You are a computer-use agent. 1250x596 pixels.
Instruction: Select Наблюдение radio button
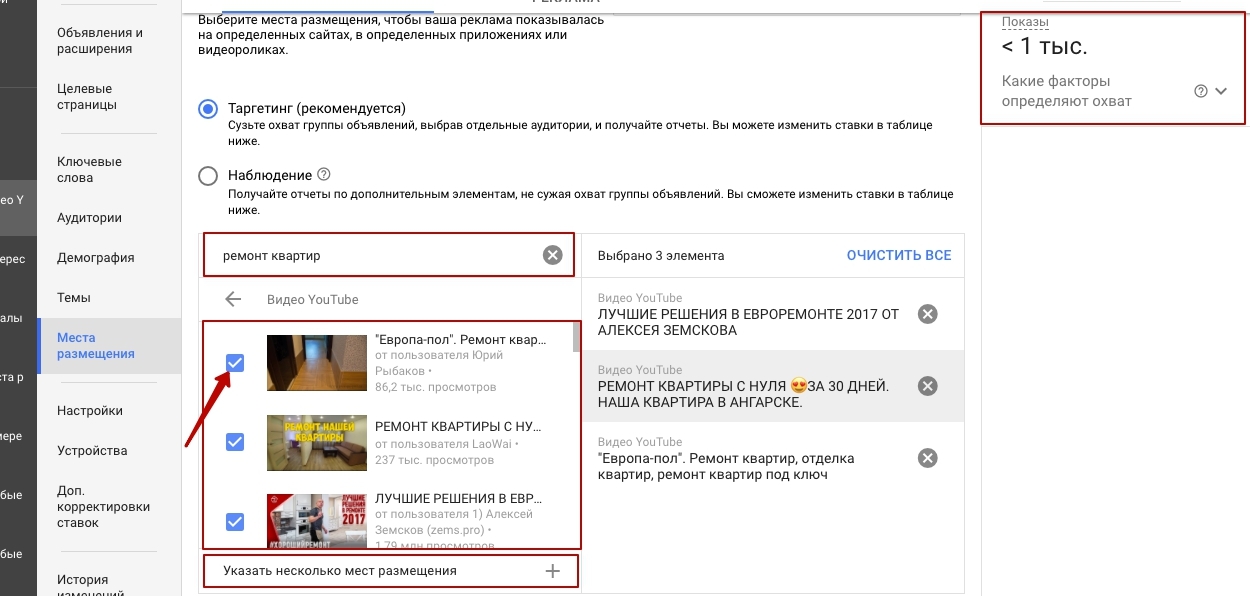208,176
